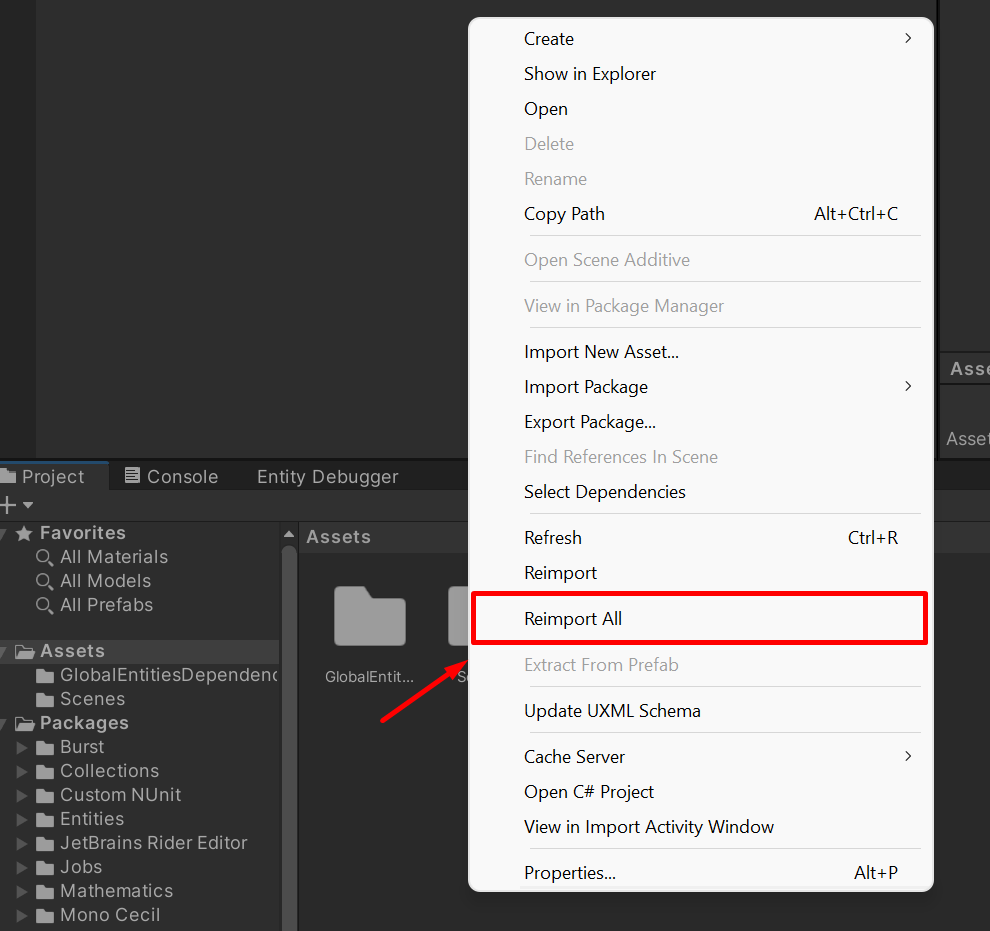Choose Import New Asset...

point(701,352)
